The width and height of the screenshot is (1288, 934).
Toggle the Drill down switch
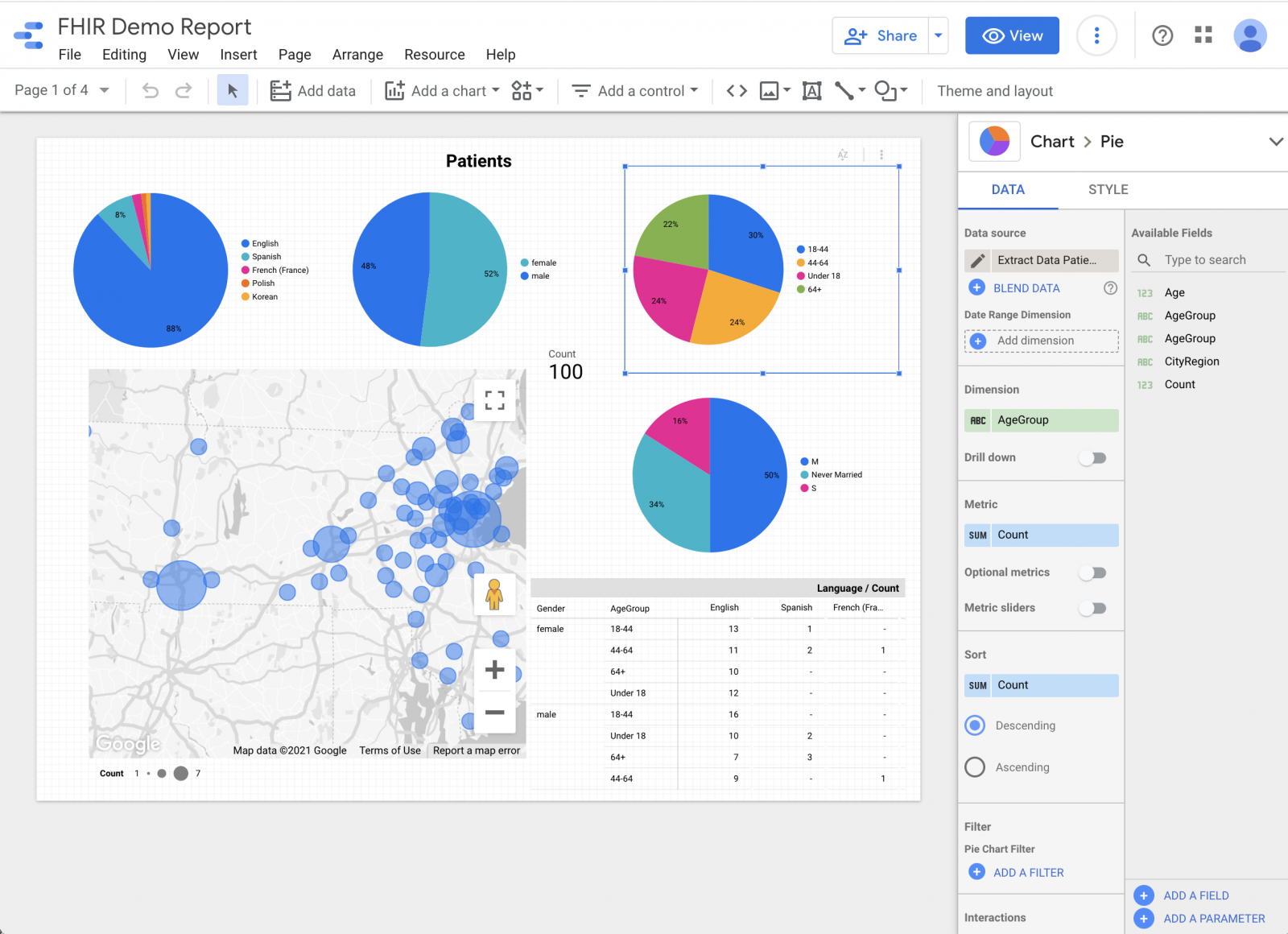pyautogui.click(x=1092, y=458)
